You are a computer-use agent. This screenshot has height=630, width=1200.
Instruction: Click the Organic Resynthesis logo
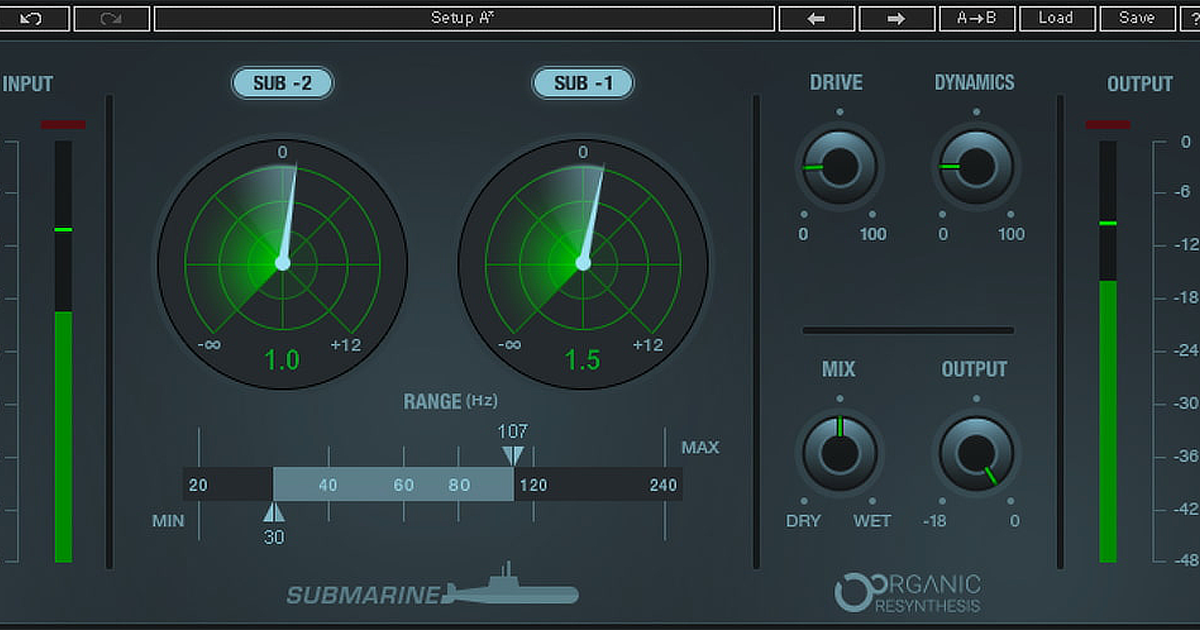(x=908, y=593)
